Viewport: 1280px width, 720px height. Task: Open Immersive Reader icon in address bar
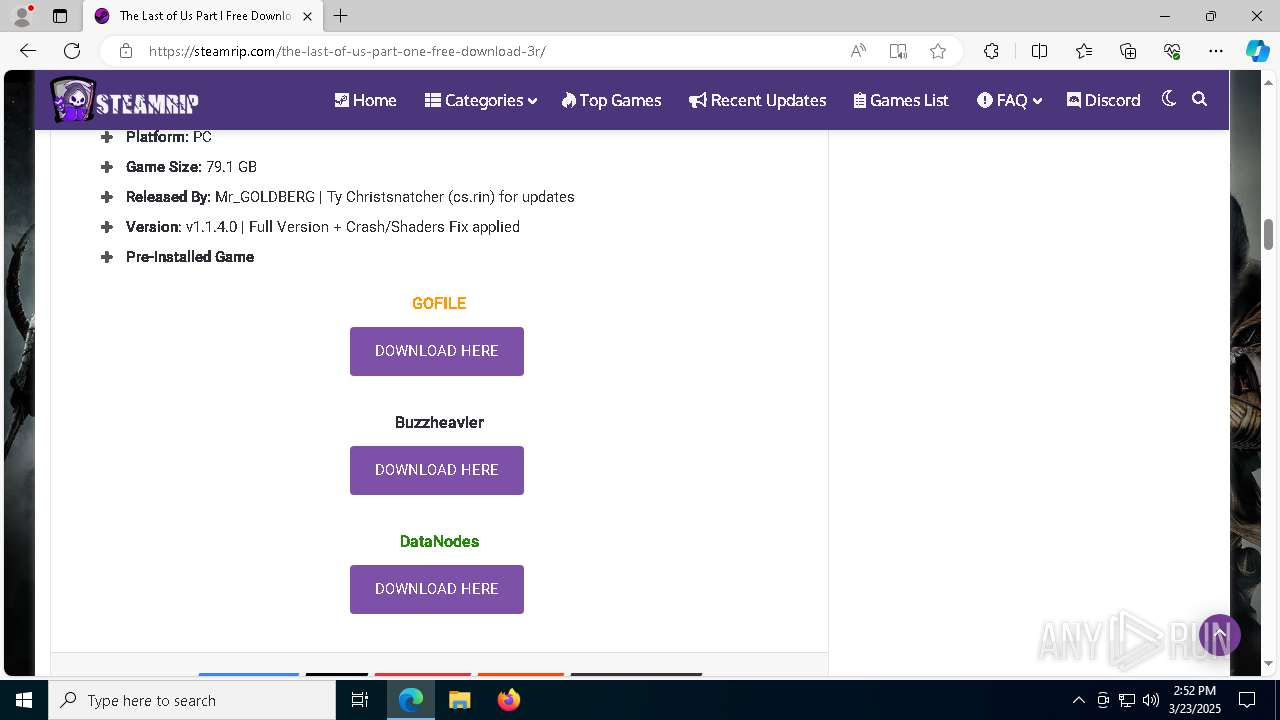pyautogui.click(x=898, y=51)
